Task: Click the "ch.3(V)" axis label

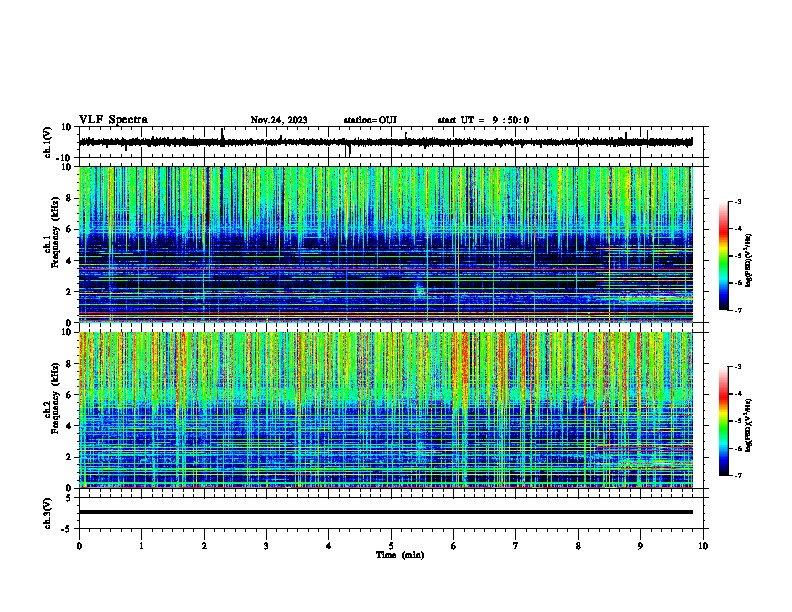Action: click(48, 513)
